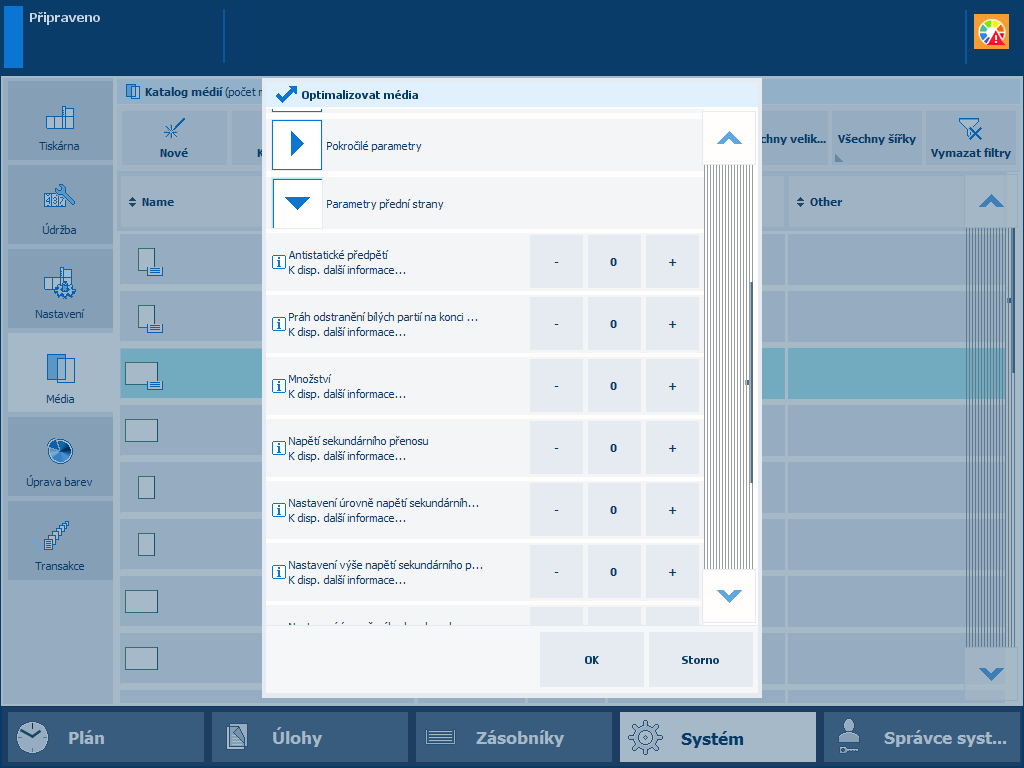This screenshot has height=768, width=1024.
Task: Increase Nastavení úrovně napětí sekundárníh value
Action: point(672,510)
